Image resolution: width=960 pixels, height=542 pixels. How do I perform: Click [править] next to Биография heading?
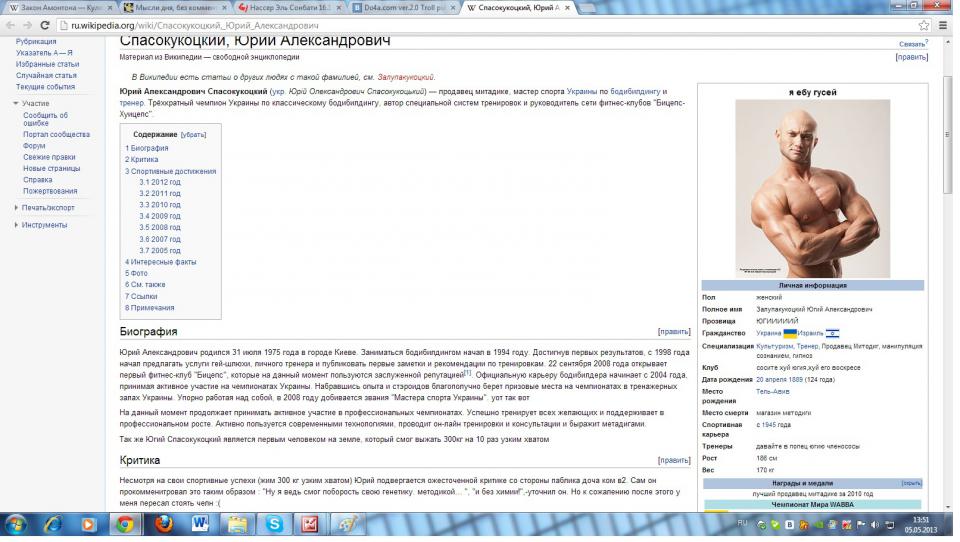coord(673,331)
